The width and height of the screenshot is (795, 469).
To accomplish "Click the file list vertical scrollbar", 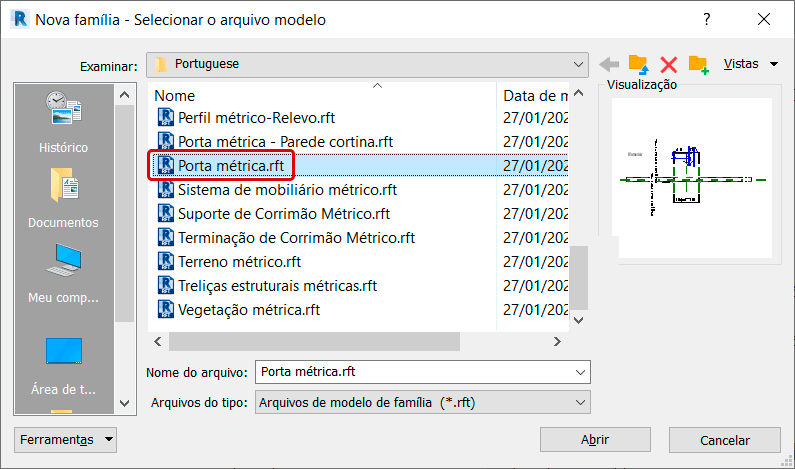I will coord(578,200).
